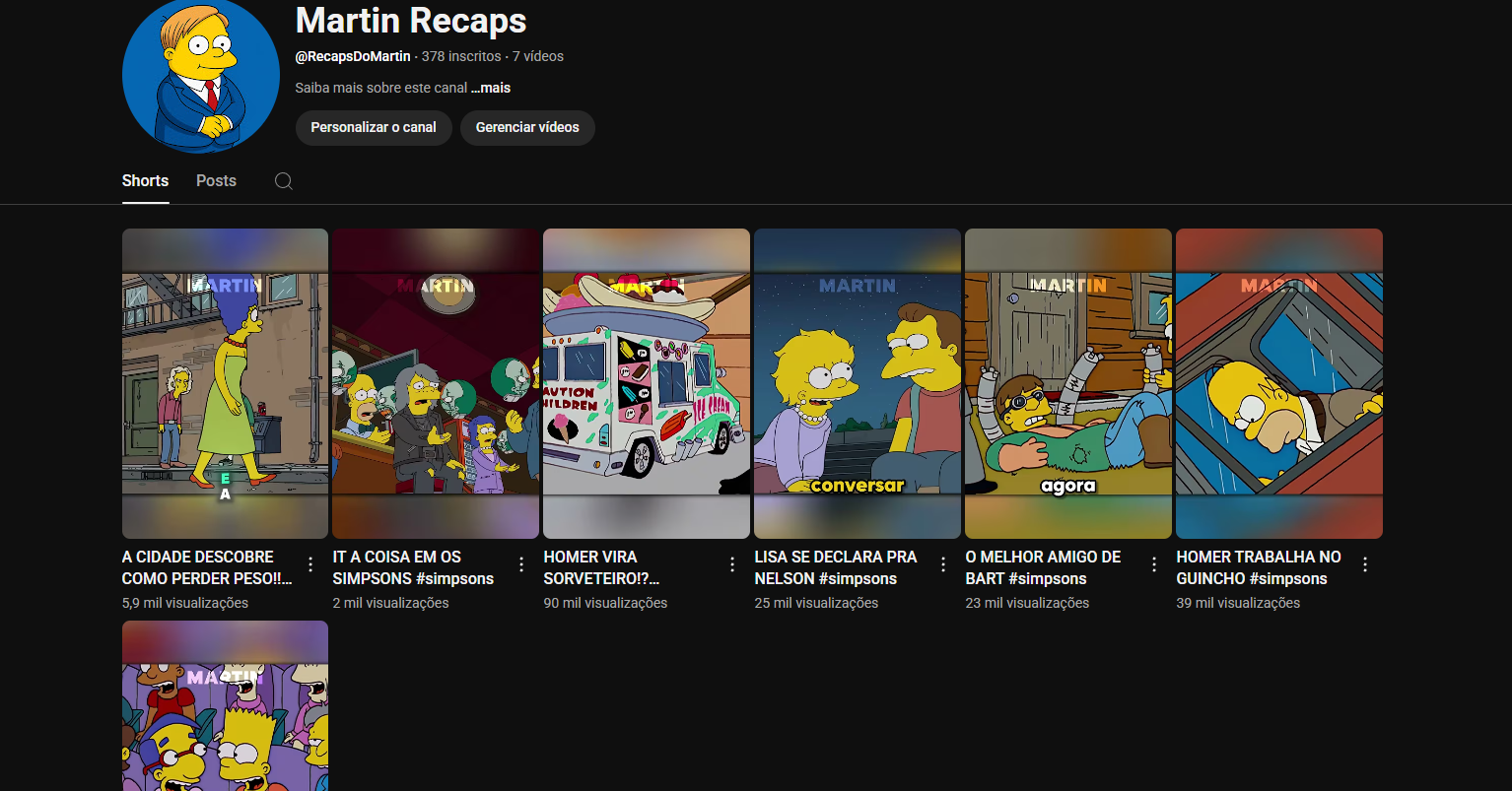Open options menu for HOMER VIRA SORVETEIRO short
Viewport: 1512px width, 791px height.
tap(732, 564)
